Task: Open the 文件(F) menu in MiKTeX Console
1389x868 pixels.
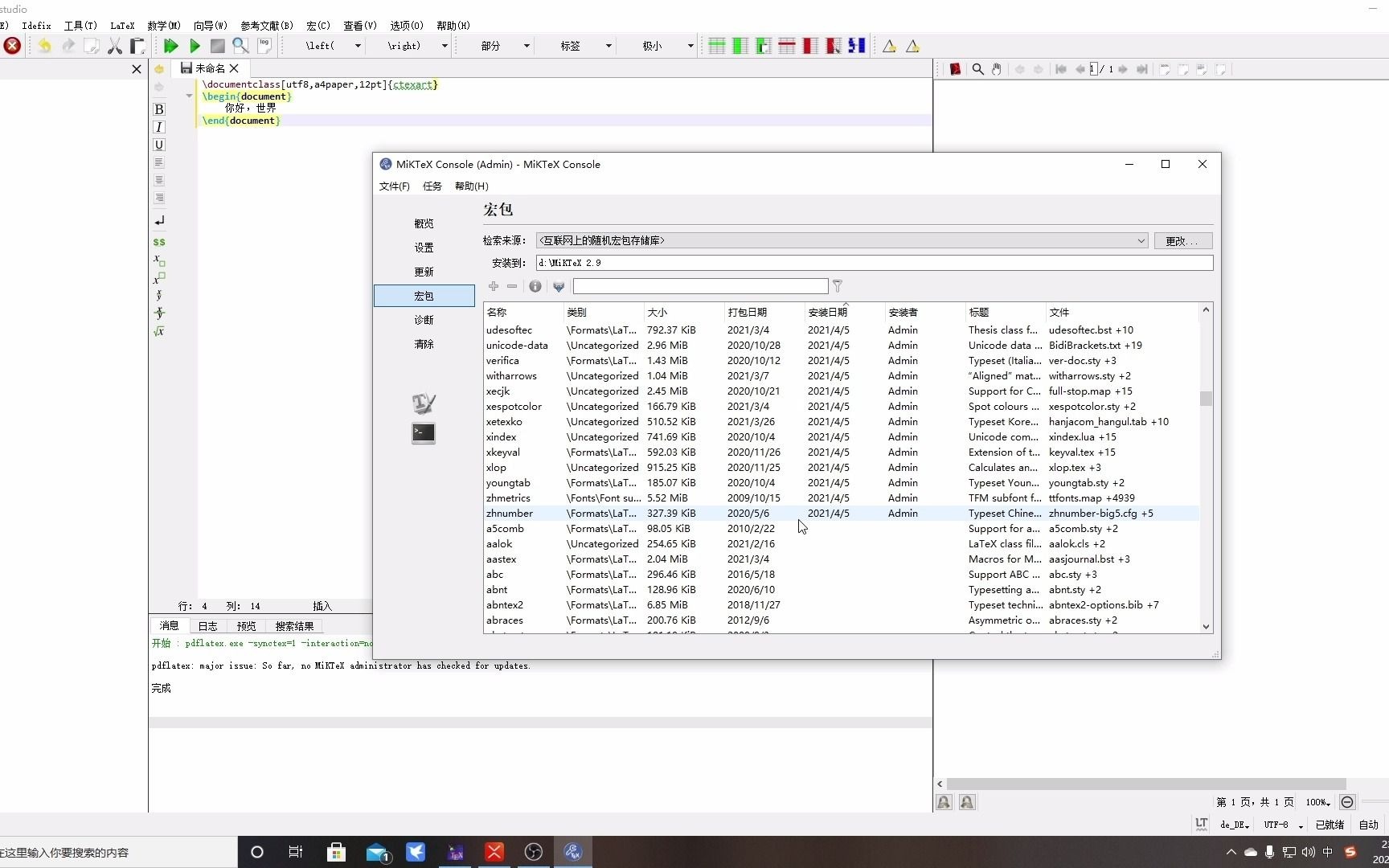Action: tap(394, 186)
